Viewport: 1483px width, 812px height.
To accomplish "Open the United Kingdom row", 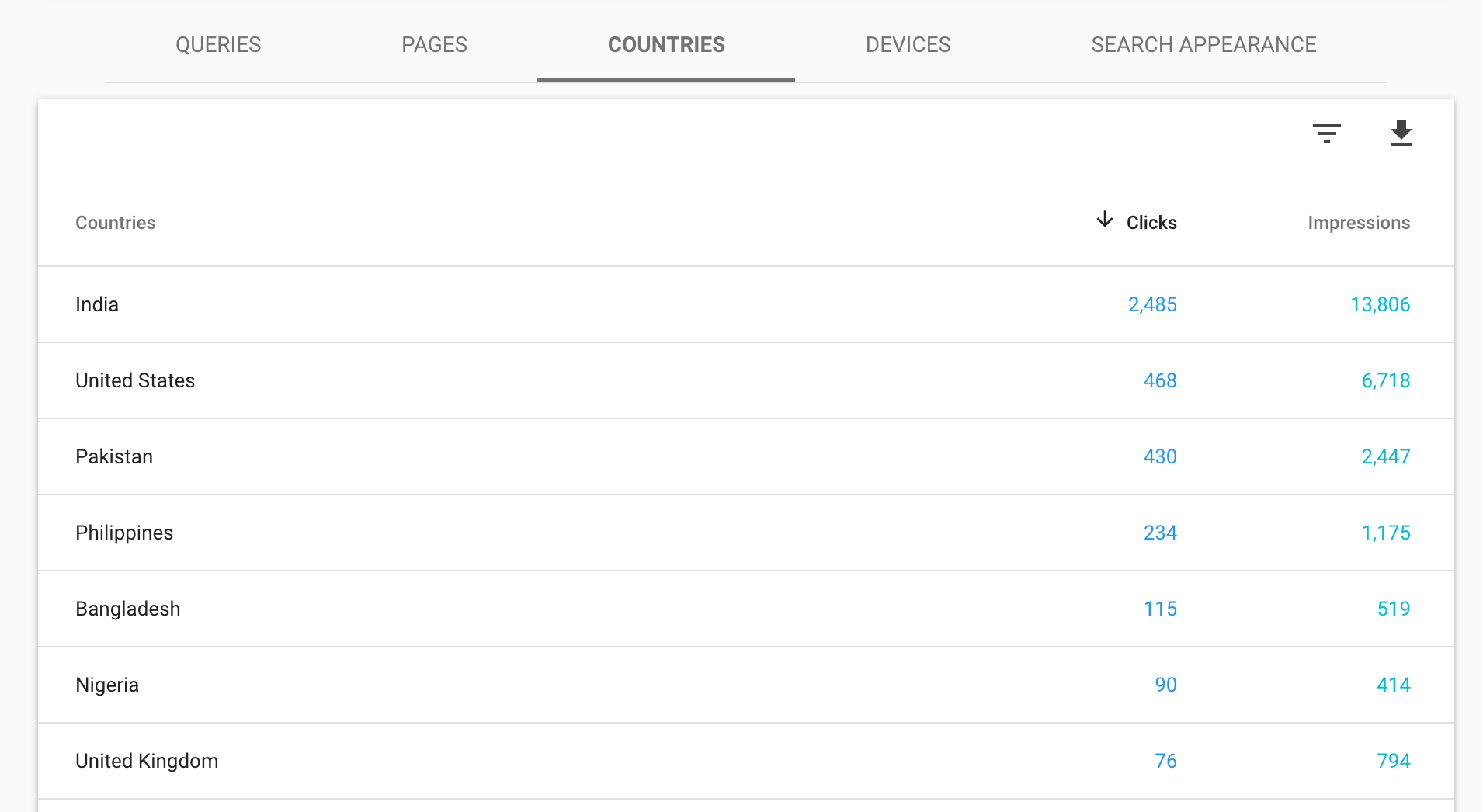I will pos(147,761).
